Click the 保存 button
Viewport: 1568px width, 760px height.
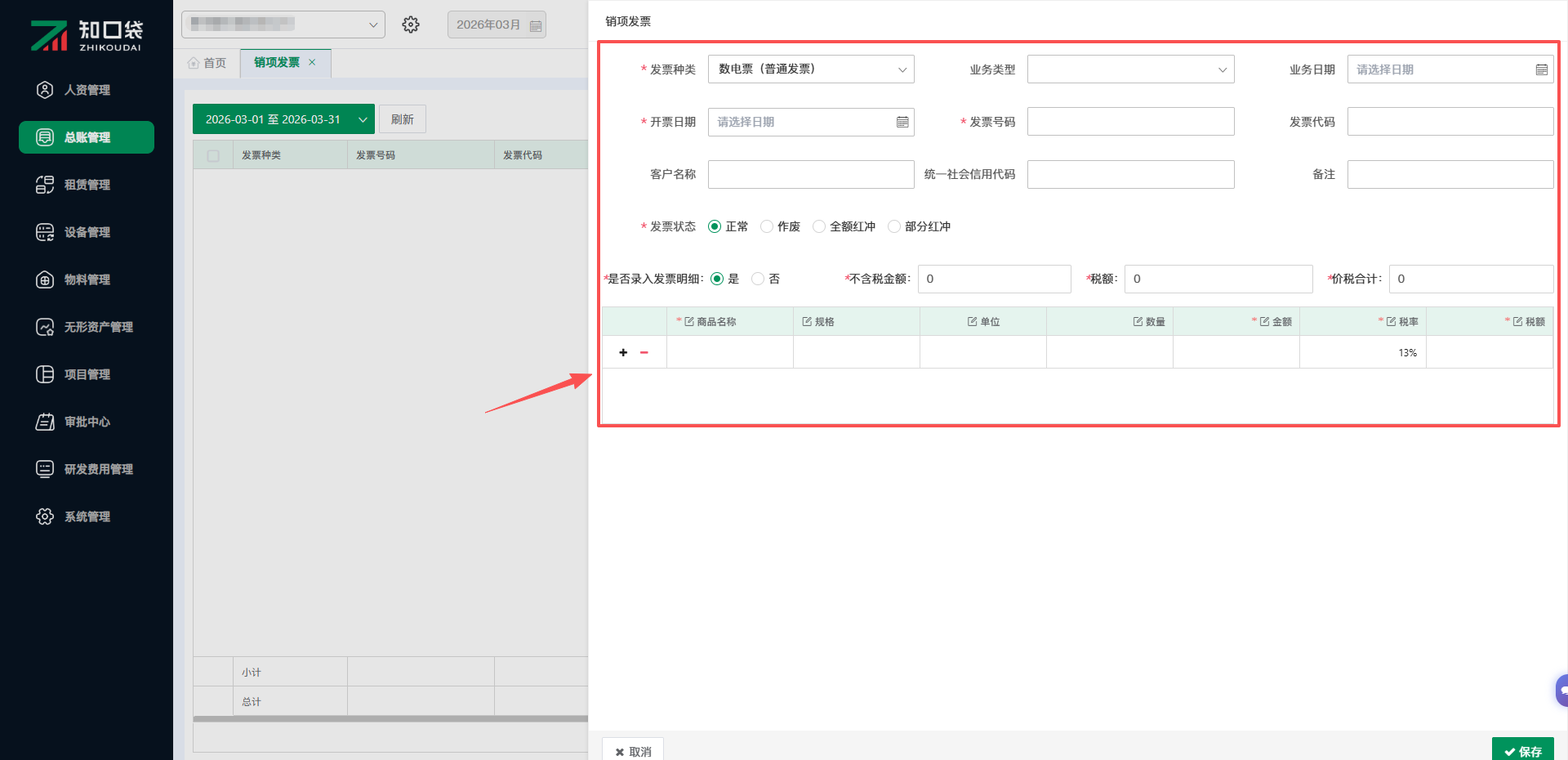pyautogui.click(x=1523, y=751)
